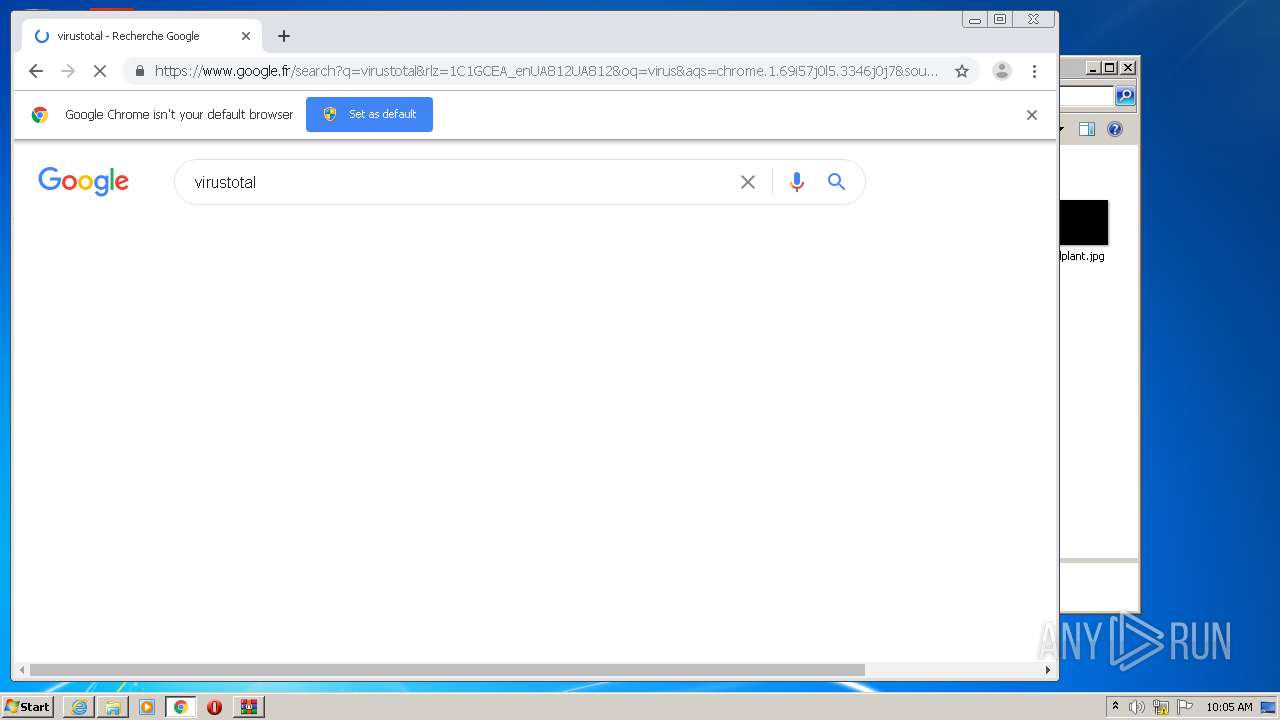View site information via lock icon
Screen dimensions: 1280x720
[x=139, y=71]
